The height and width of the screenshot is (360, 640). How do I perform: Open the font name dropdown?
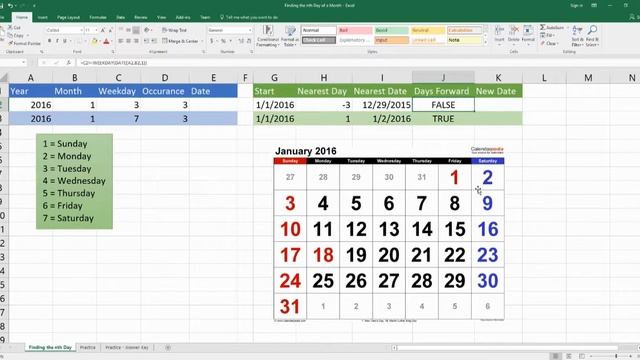[x=81, y=30]
